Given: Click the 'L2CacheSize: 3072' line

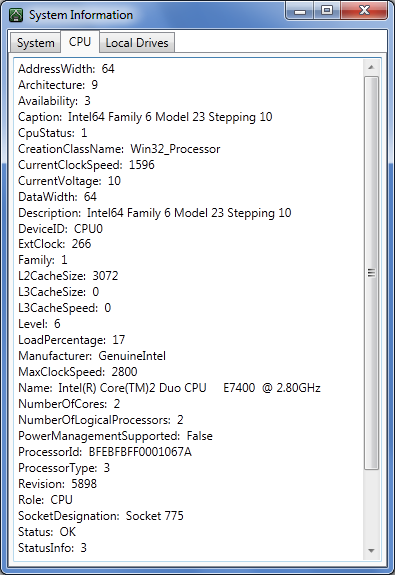Looking at the screenshot, I should point(68,276).
